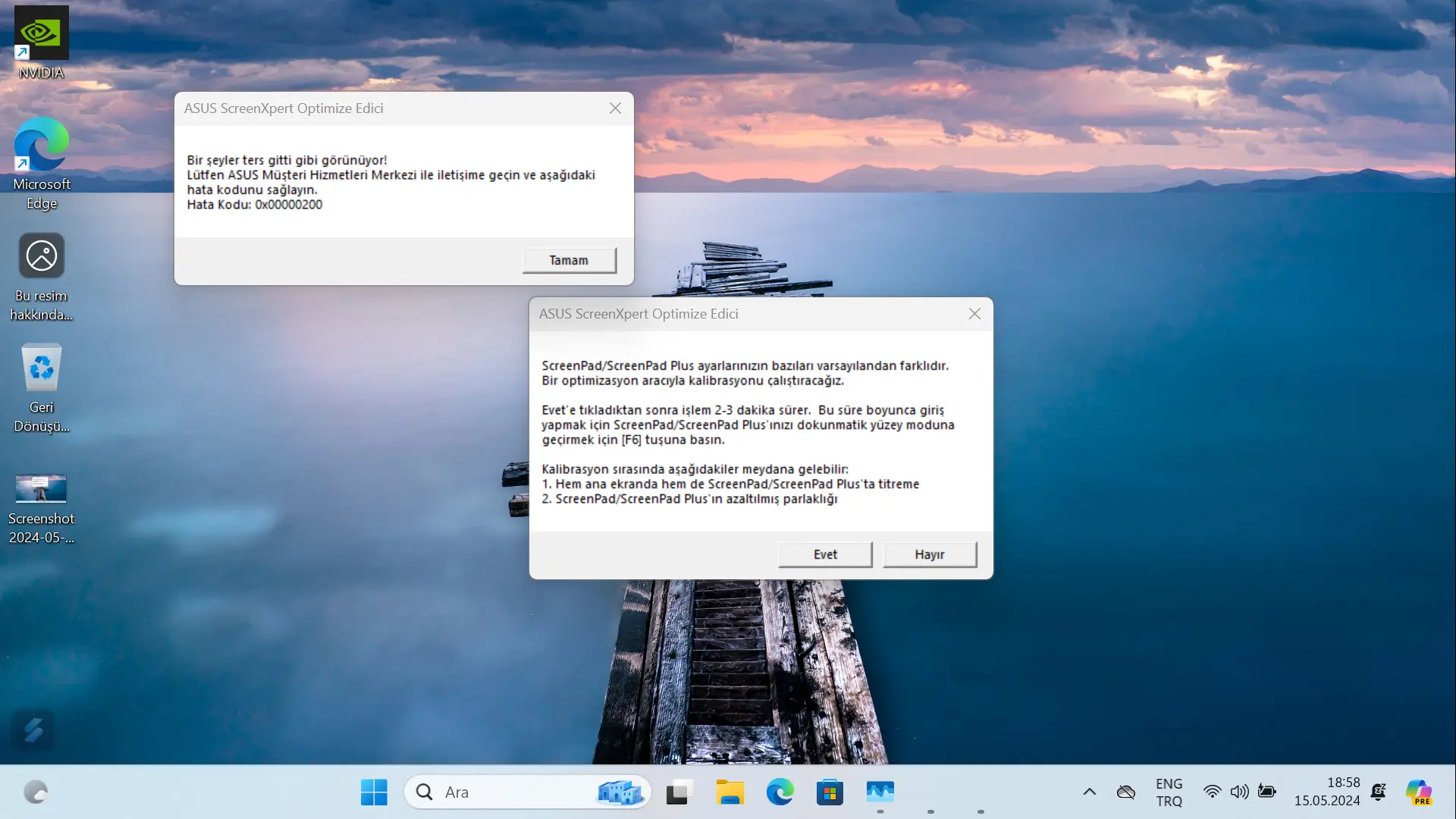Open the Geri Dönüşüm recycle bin icon
Image resolution: width=1456 pixels, height=819 pixels.
tap(41, 388)
